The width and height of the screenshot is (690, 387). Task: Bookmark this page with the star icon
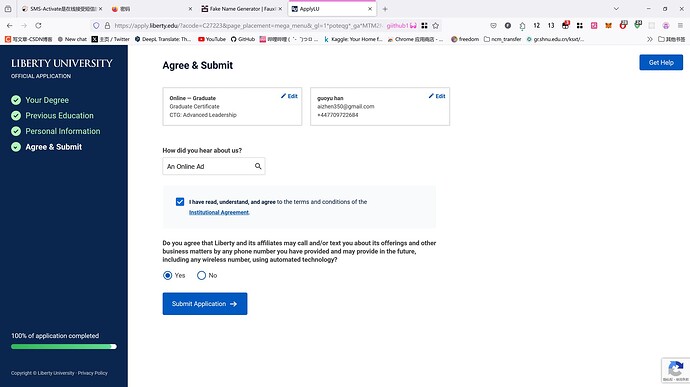coord(436,26)
